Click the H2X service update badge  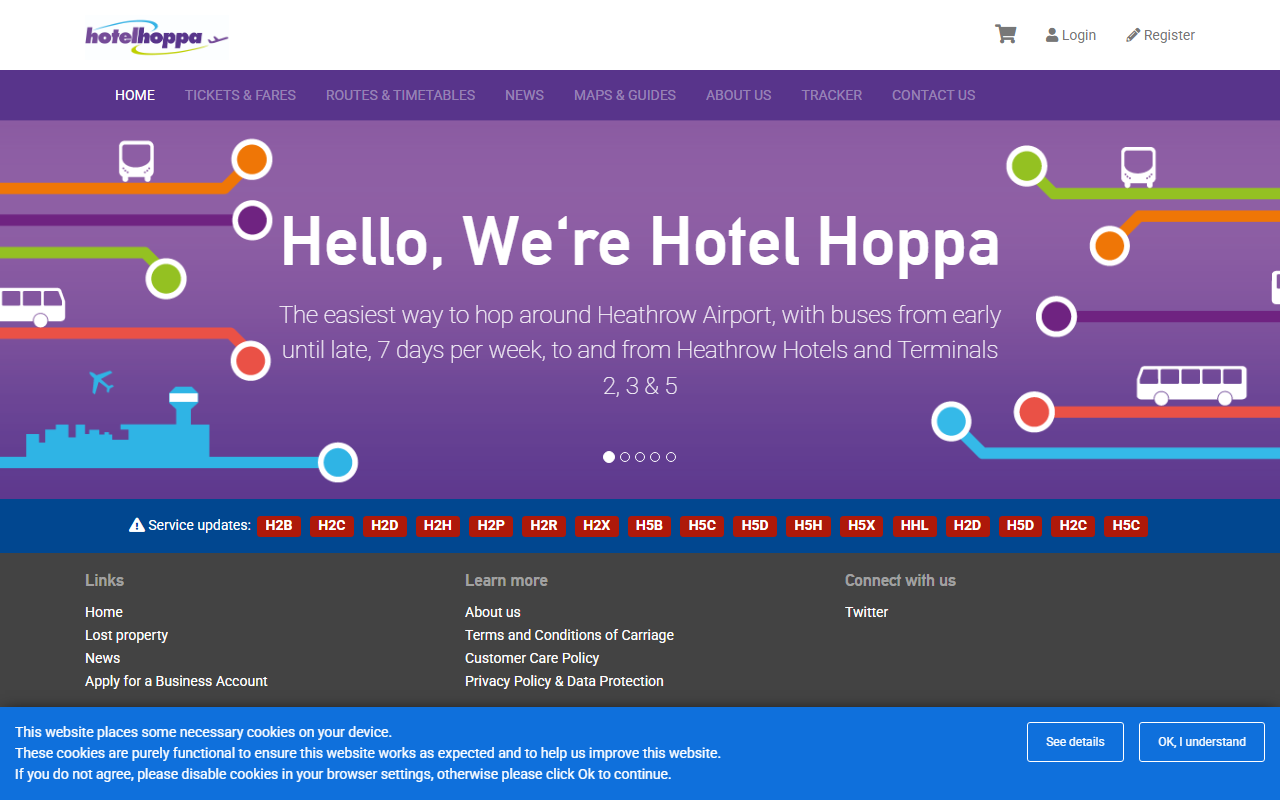tap(597, 525)
